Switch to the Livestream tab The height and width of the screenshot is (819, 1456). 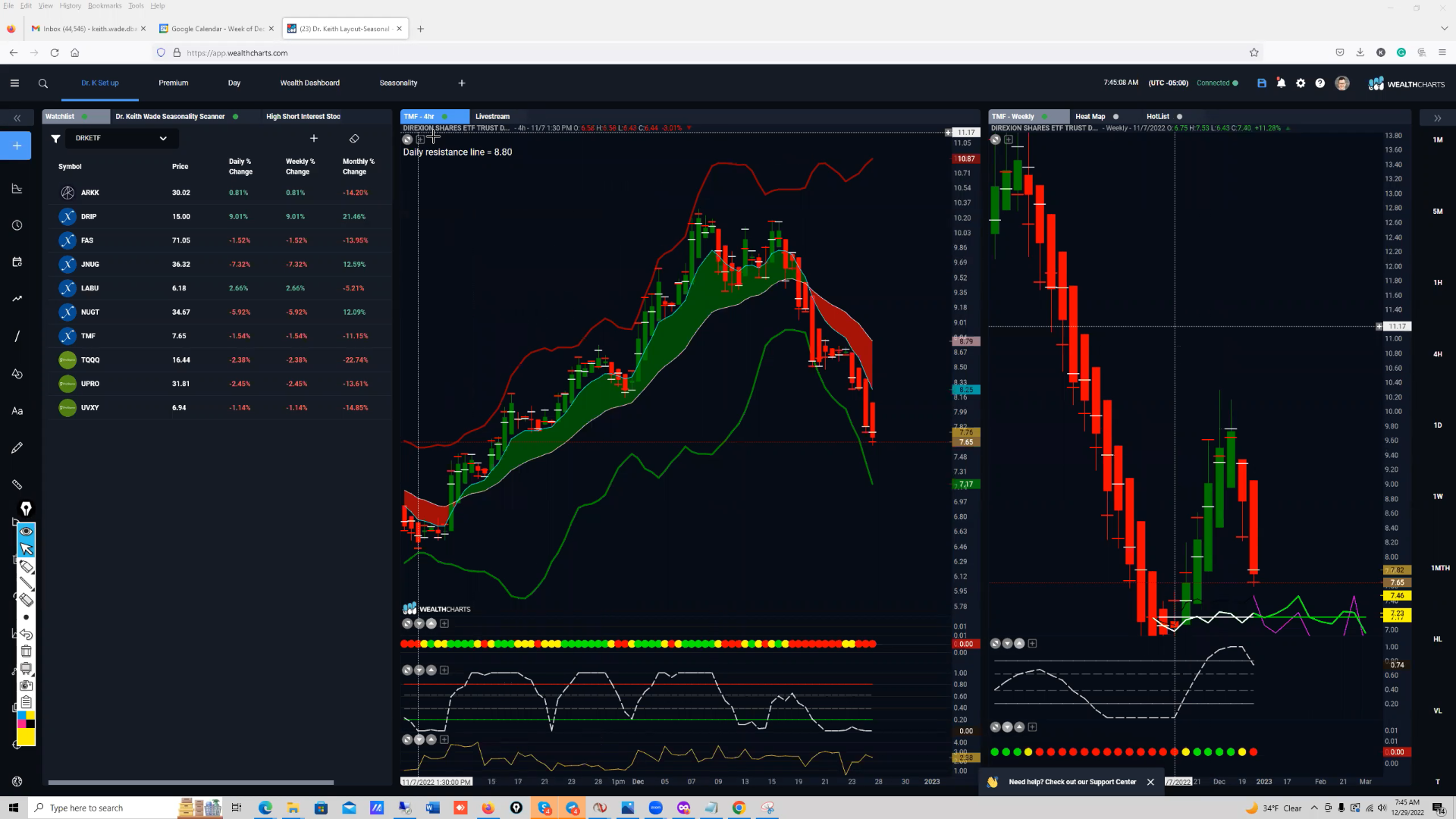pos(493,117)
